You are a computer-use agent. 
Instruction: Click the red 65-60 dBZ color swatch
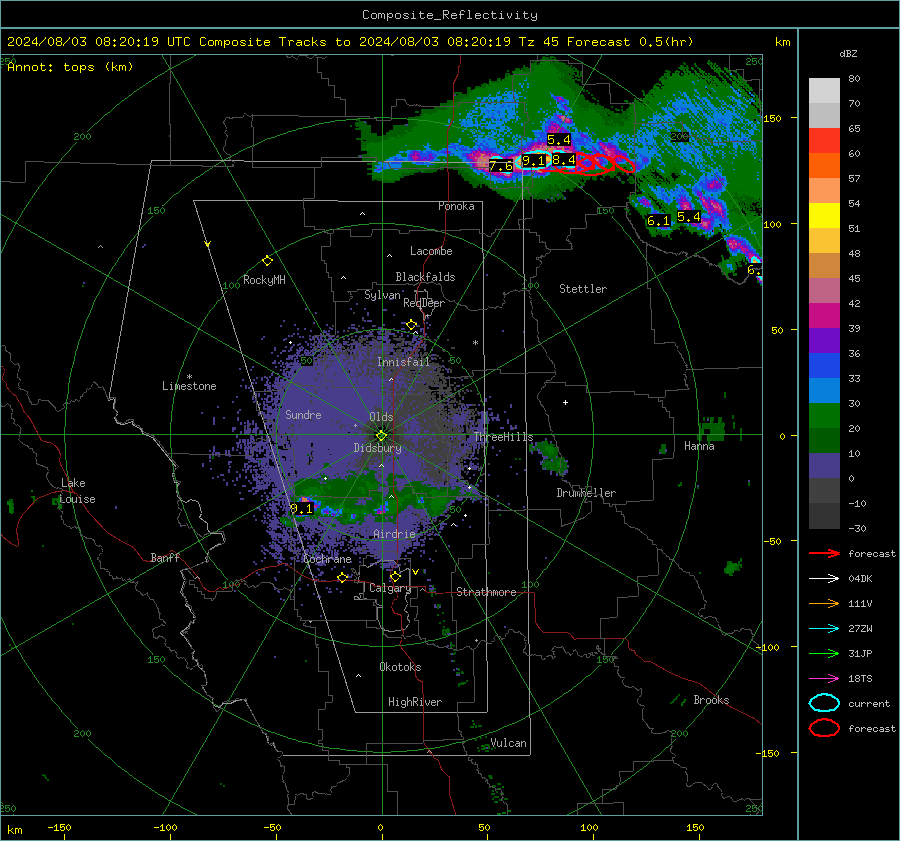pyautogui.click(x=824, y=141)
